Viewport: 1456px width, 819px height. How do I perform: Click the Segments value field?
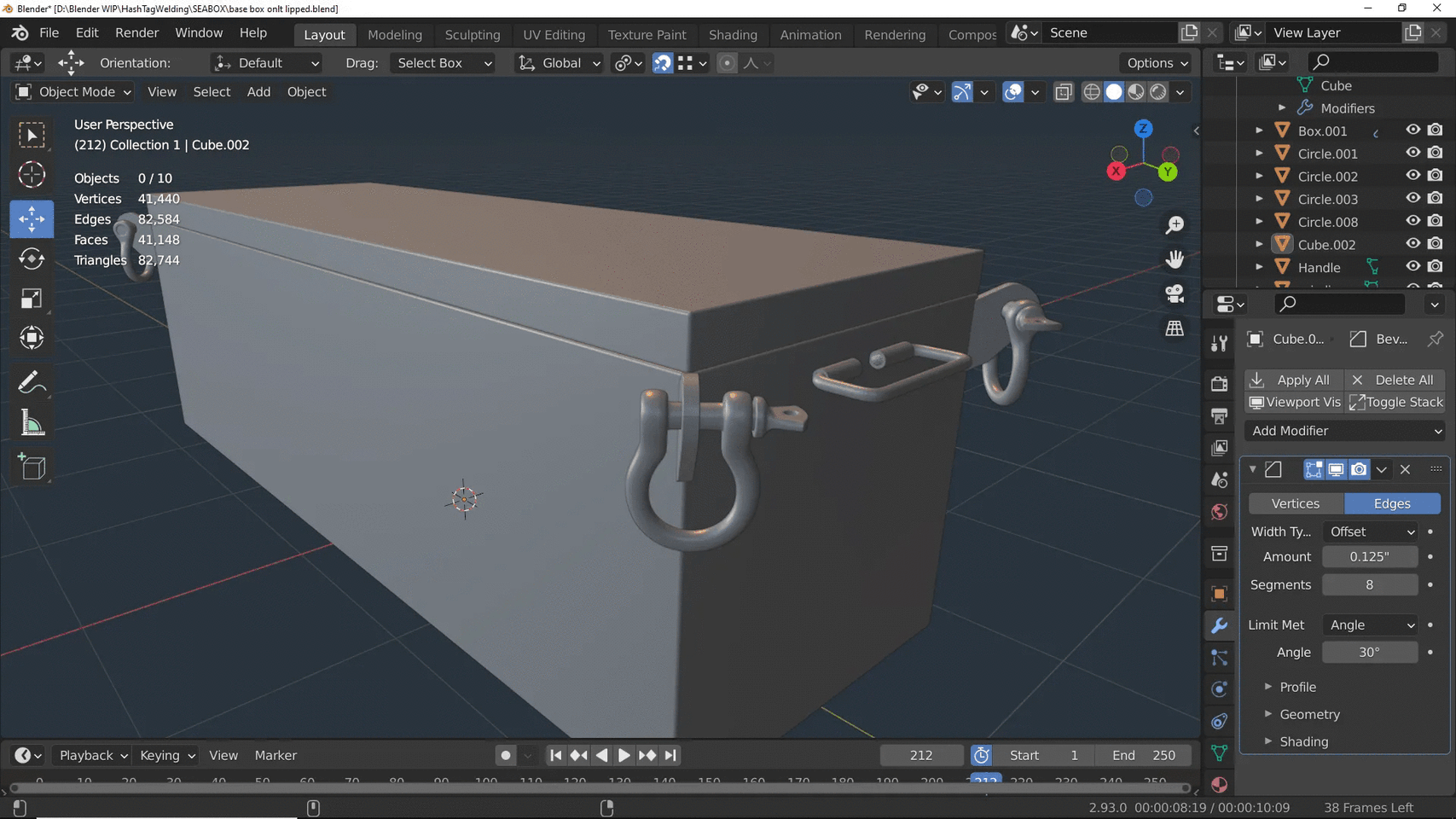coord(1370,584)
